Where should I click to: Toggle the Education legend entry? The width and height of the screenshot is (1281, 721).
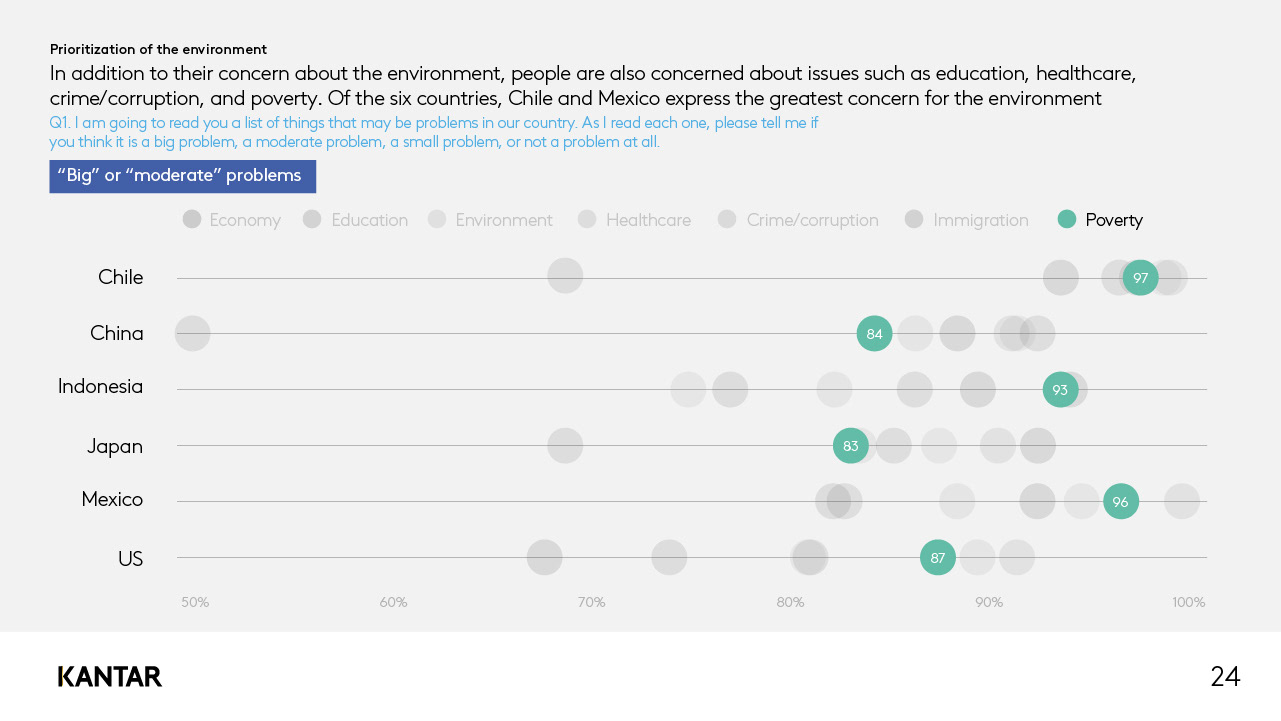355,220
